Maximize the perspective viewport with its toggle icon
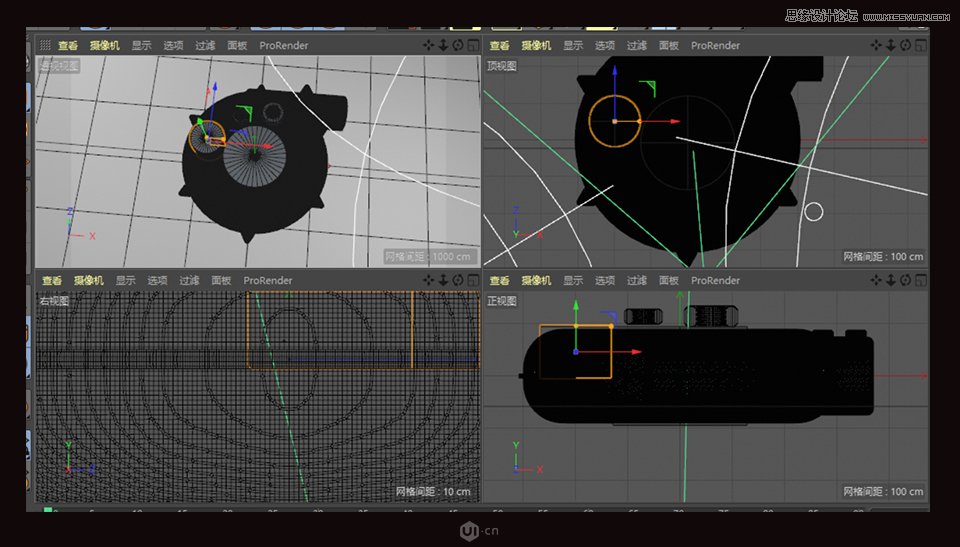 (x=472, y=45)
